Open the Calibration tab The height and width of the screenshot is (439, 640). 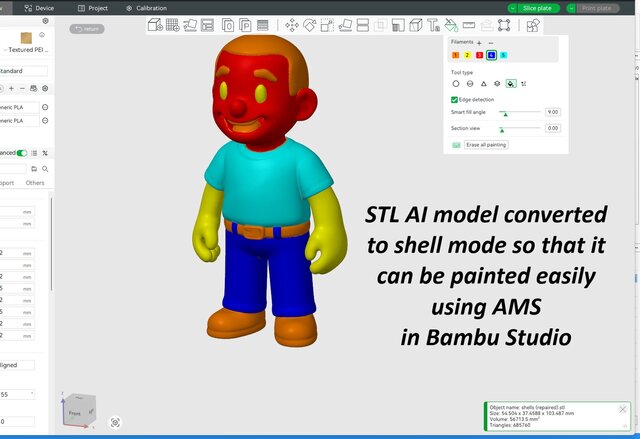point(146,8)
